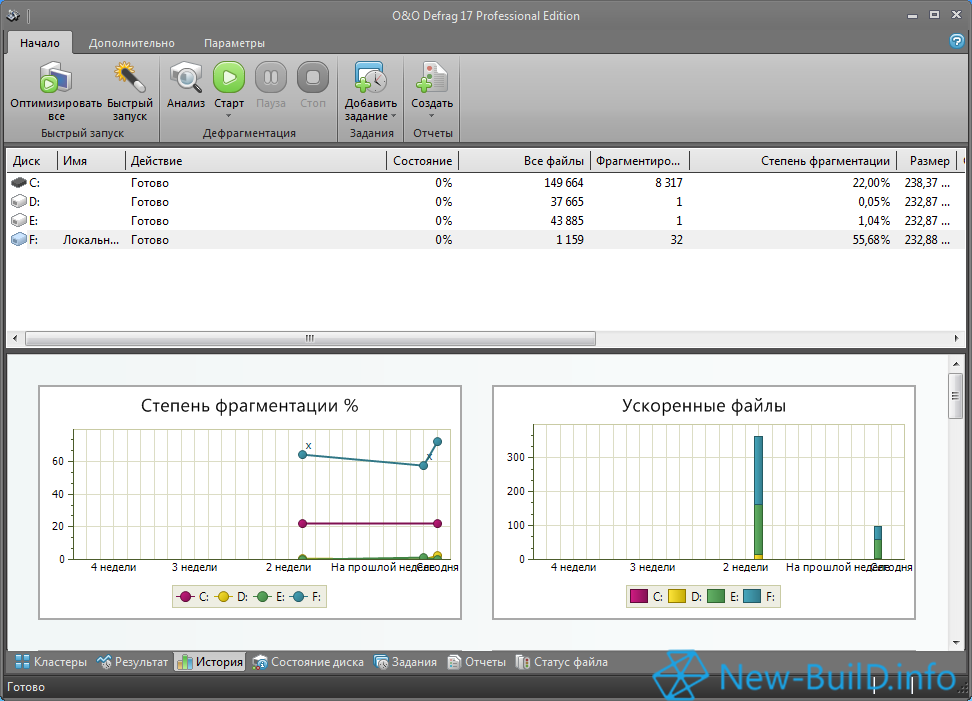Click C: legend marker in fragmentation chart
The image size is (972, 701).
pos(185,597)
